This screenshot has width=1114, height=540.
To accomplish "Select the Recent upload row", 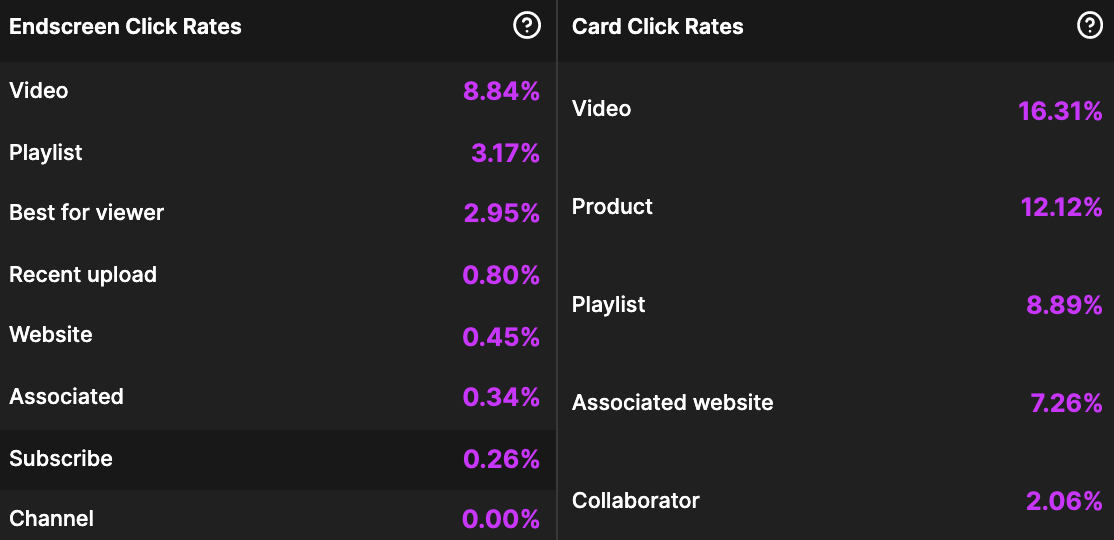I will (x=278, y=275).
